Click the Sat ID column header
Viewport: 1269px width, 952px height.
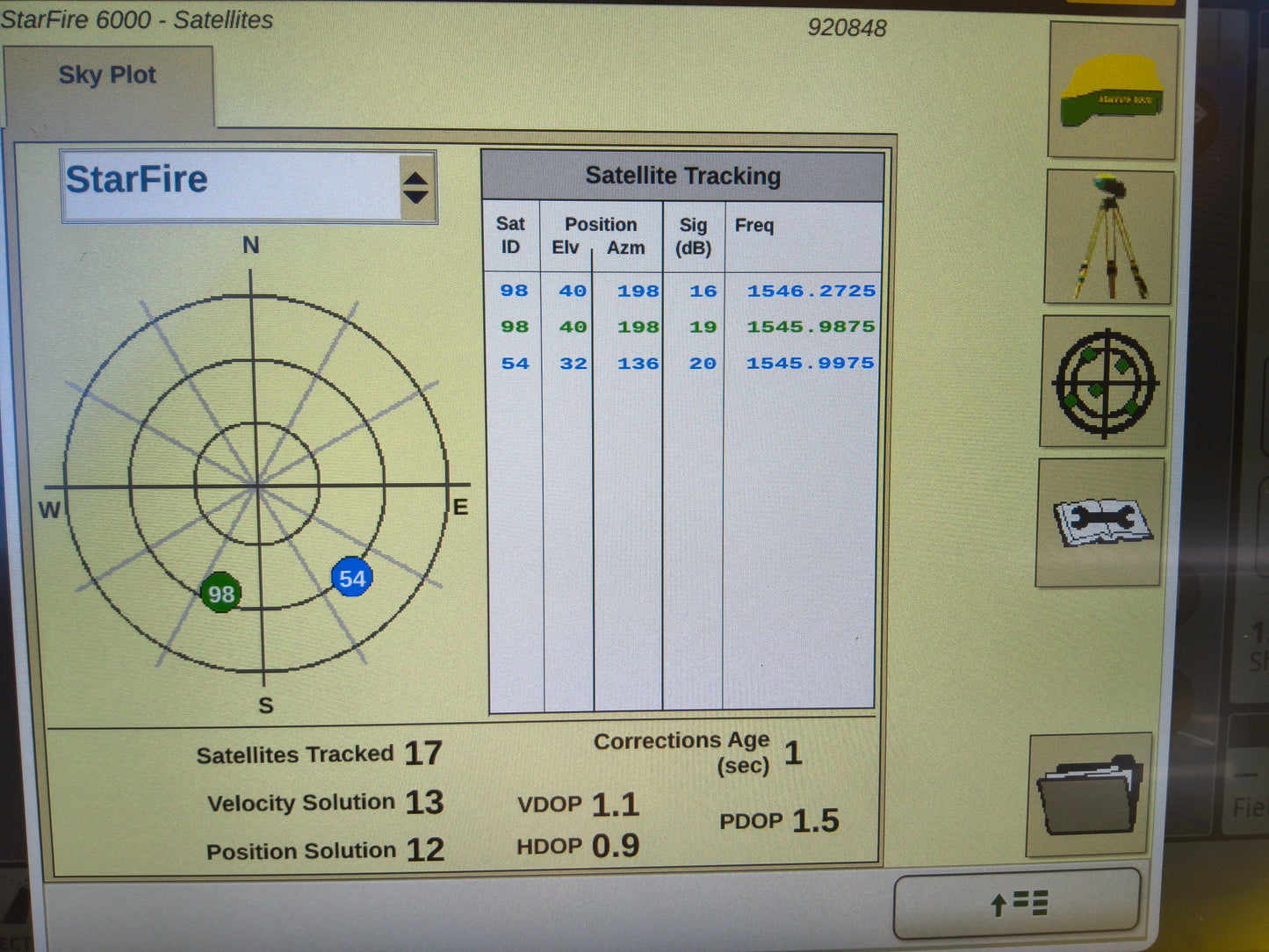point(510,235)
